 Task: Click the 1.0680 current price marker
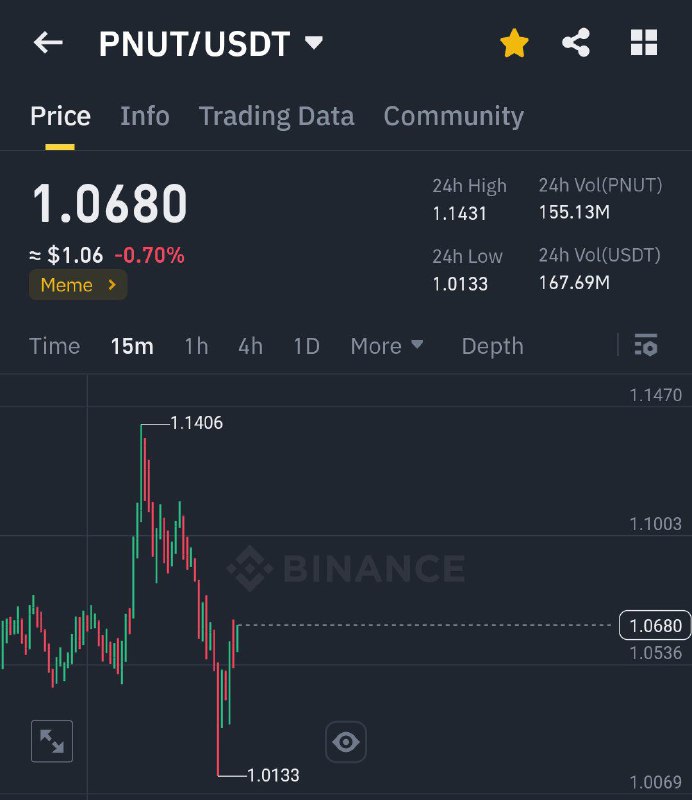click(x=655, y=625)
